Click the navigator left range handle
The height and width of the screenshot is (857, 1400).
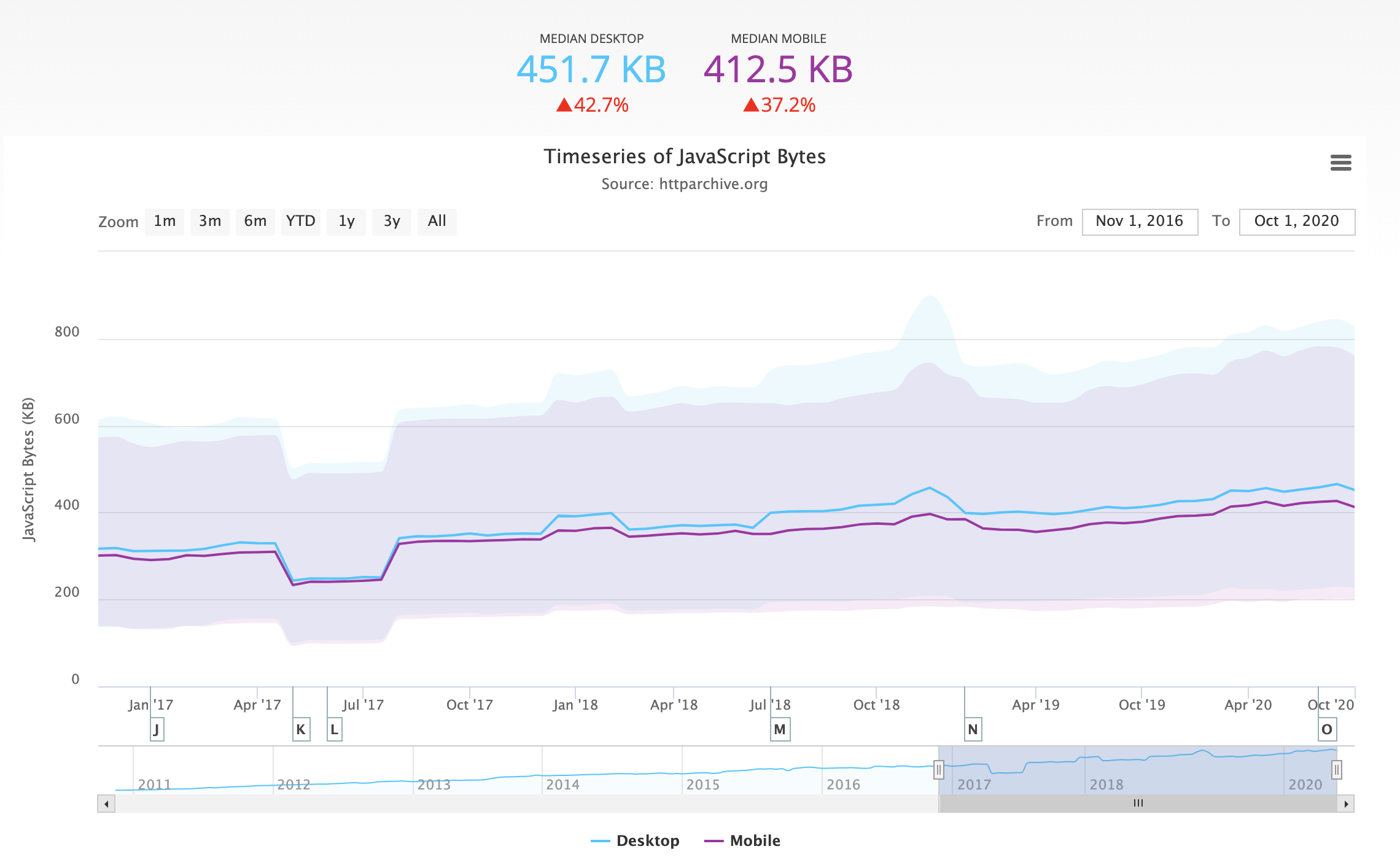(x=938, y=769)
